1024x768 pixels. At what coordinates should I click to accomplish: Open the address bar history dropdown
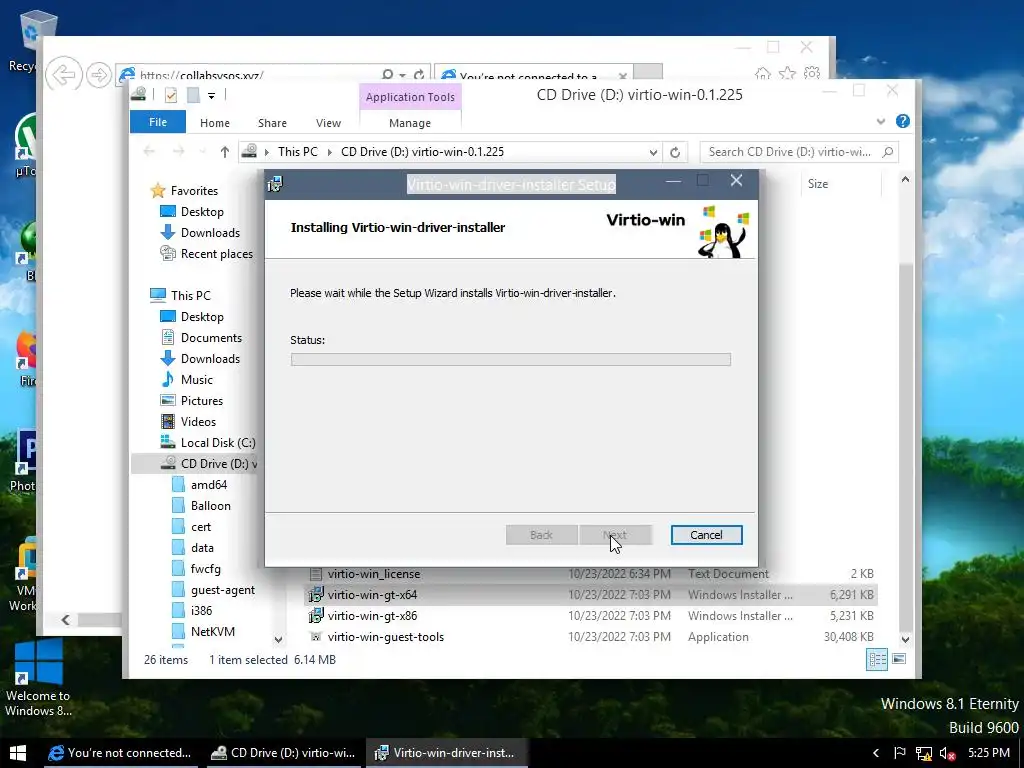(653, 152)
